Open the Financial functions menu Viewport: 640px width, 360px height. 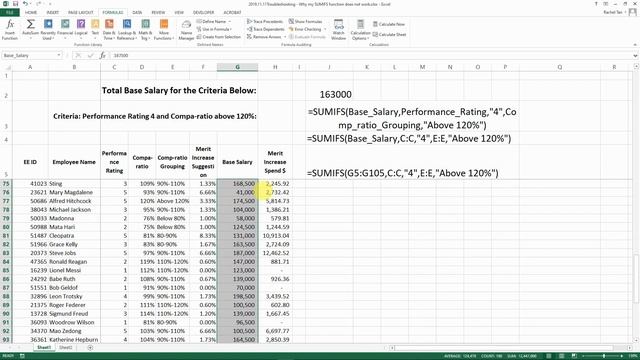(65, 30)
